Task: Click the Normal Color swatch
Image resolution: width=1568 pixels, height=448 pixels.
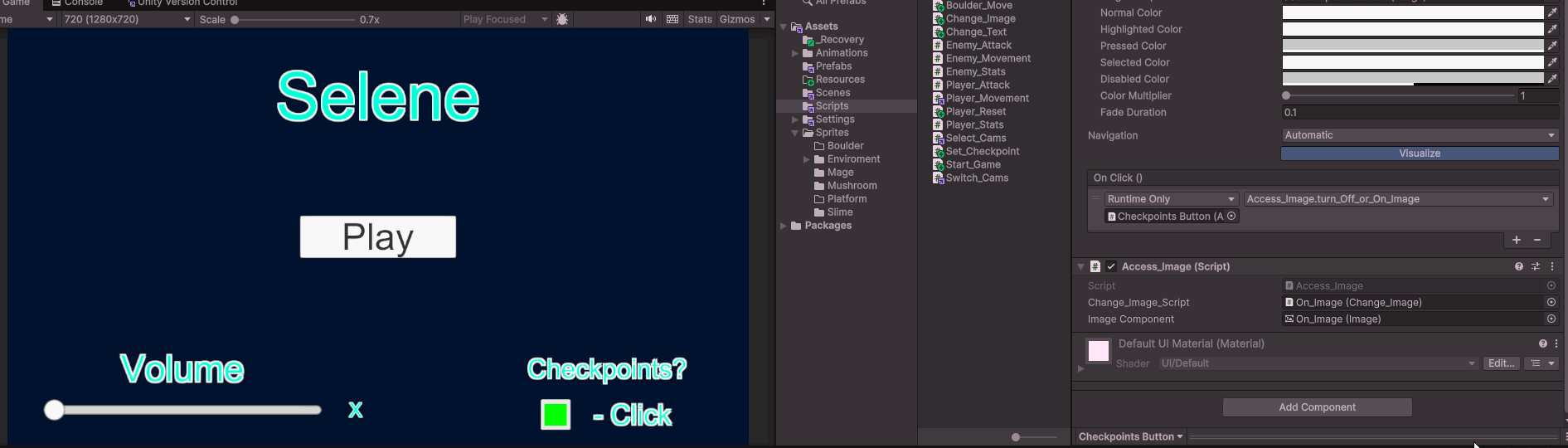Action: (x=1413, y=12)
